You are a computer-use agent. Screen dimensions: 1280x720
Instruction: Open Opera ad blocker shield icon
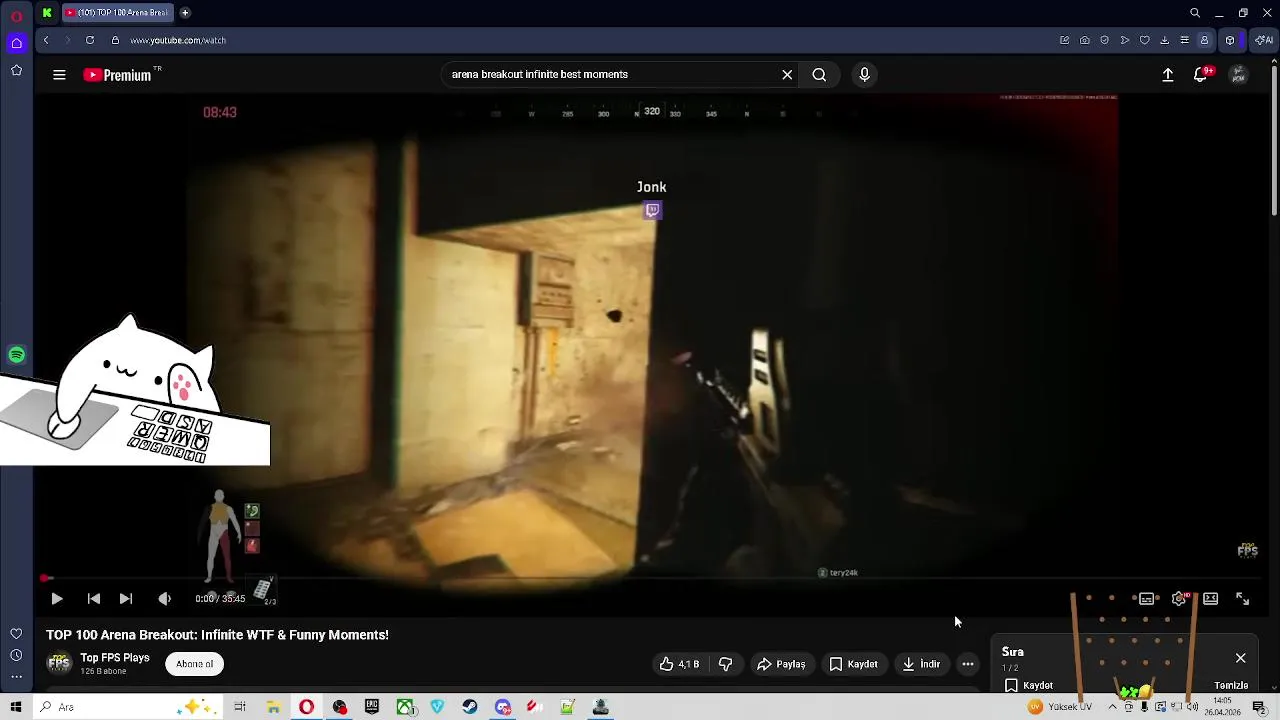point(1105,40)
